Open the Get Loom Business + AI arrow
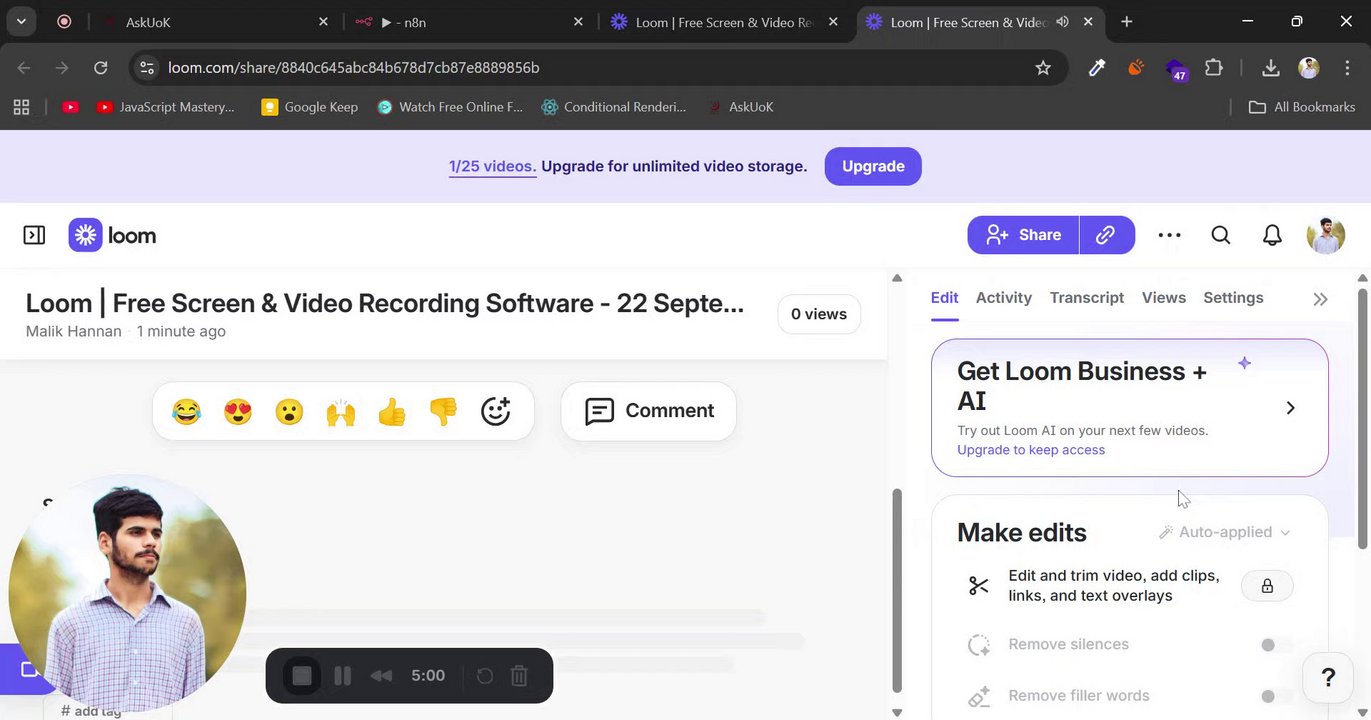 (1290, 408)
